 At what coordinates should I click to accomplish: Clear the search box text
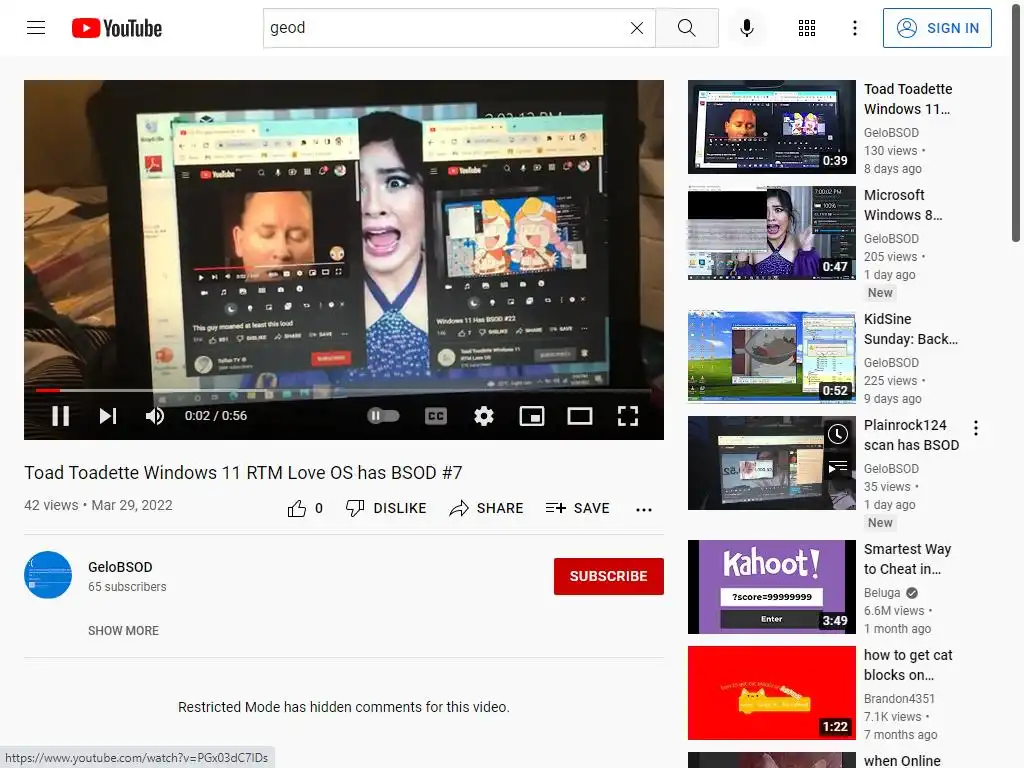click(637, 28)
